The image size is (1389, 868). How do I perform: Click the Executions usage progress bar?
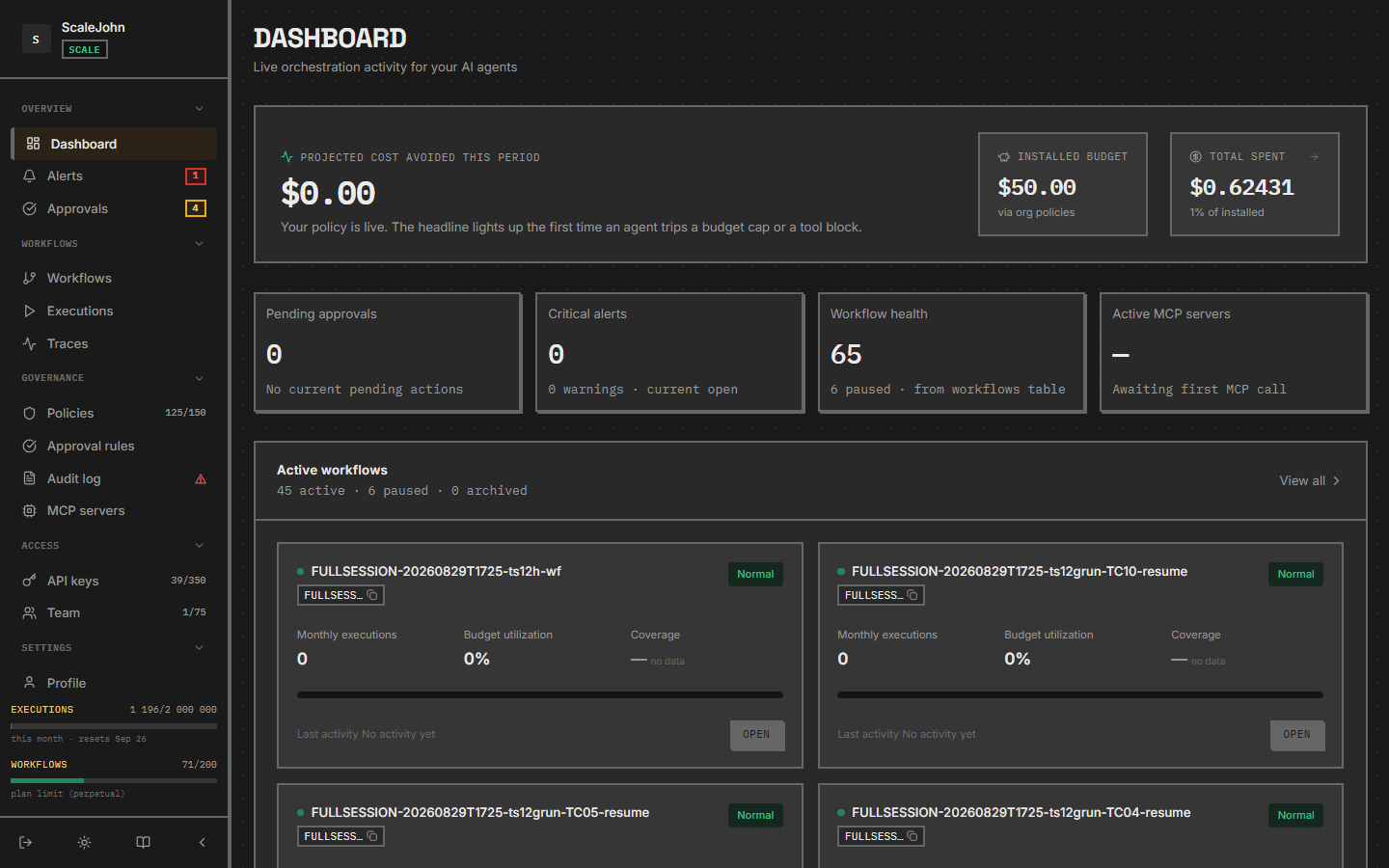[114, 725]
